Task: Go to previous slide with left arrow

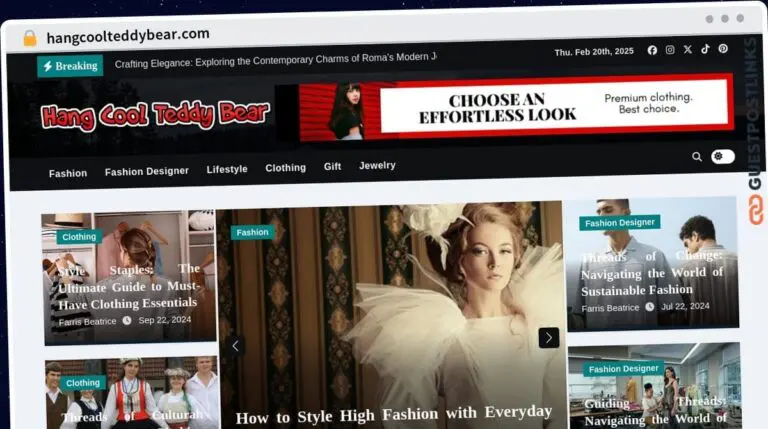Action: (x=236, y=346)
